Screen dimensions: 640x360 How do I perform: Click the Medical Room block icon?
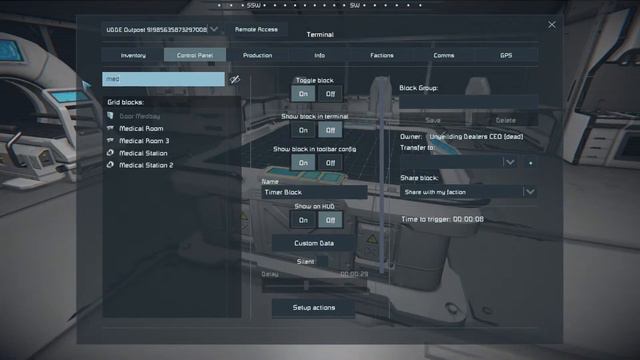point(110,128)
